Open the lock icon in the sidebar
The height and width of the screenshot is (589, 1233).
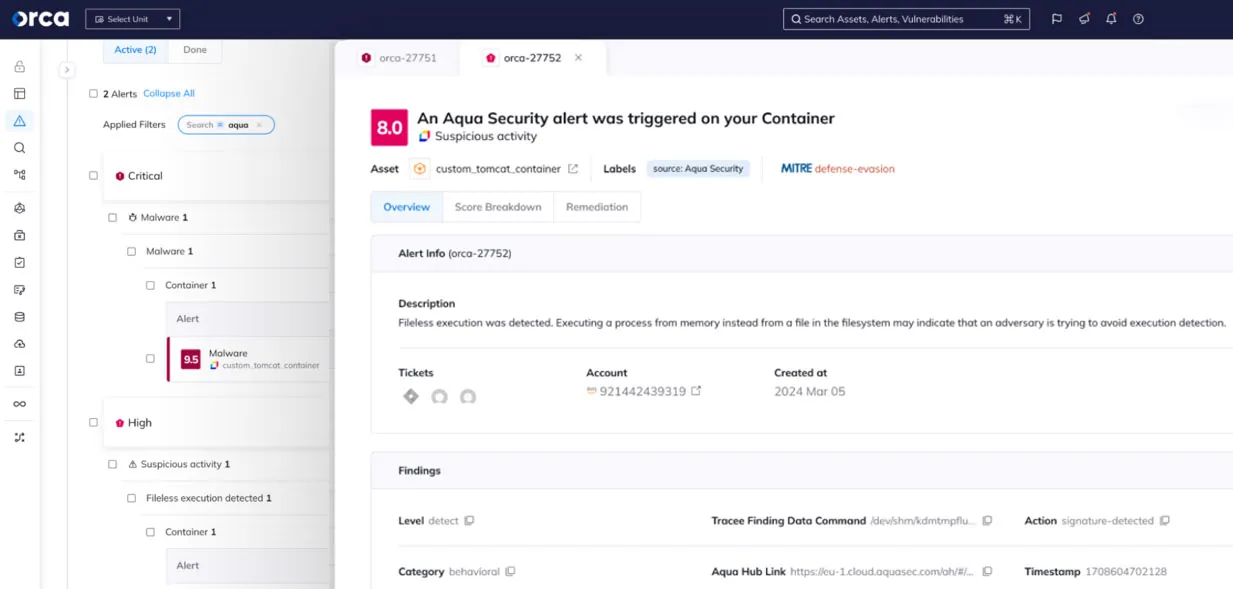pos(19,67)
